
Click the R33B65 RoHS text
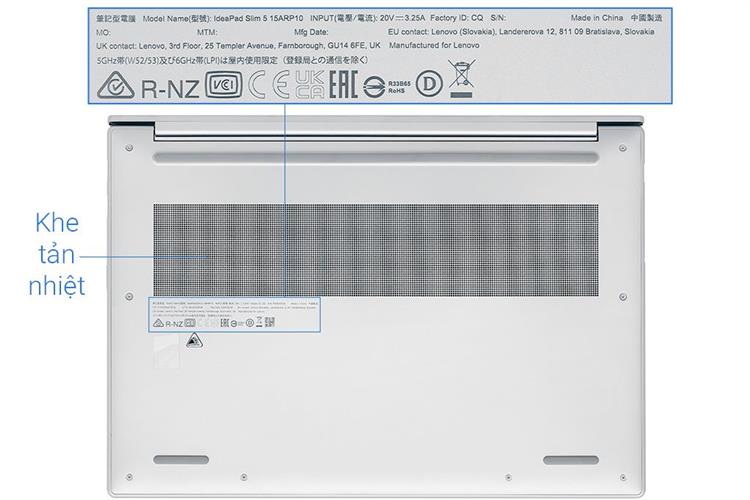pos(399,87)
